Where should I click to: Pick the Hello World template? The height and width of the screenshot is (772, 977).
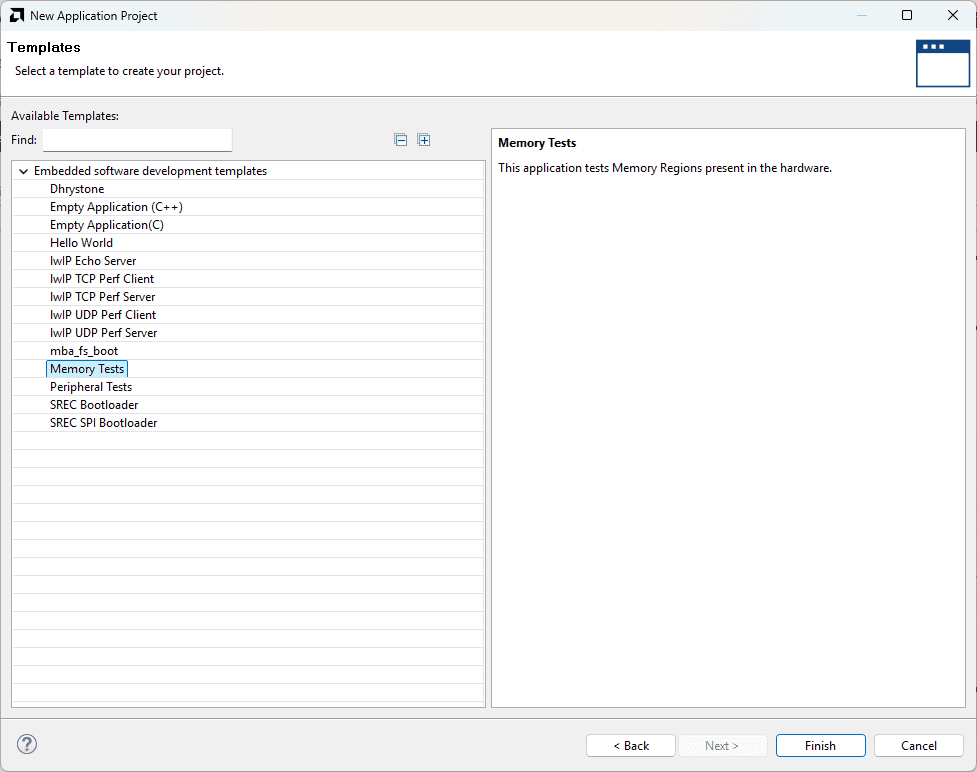(x=81, y=243)
